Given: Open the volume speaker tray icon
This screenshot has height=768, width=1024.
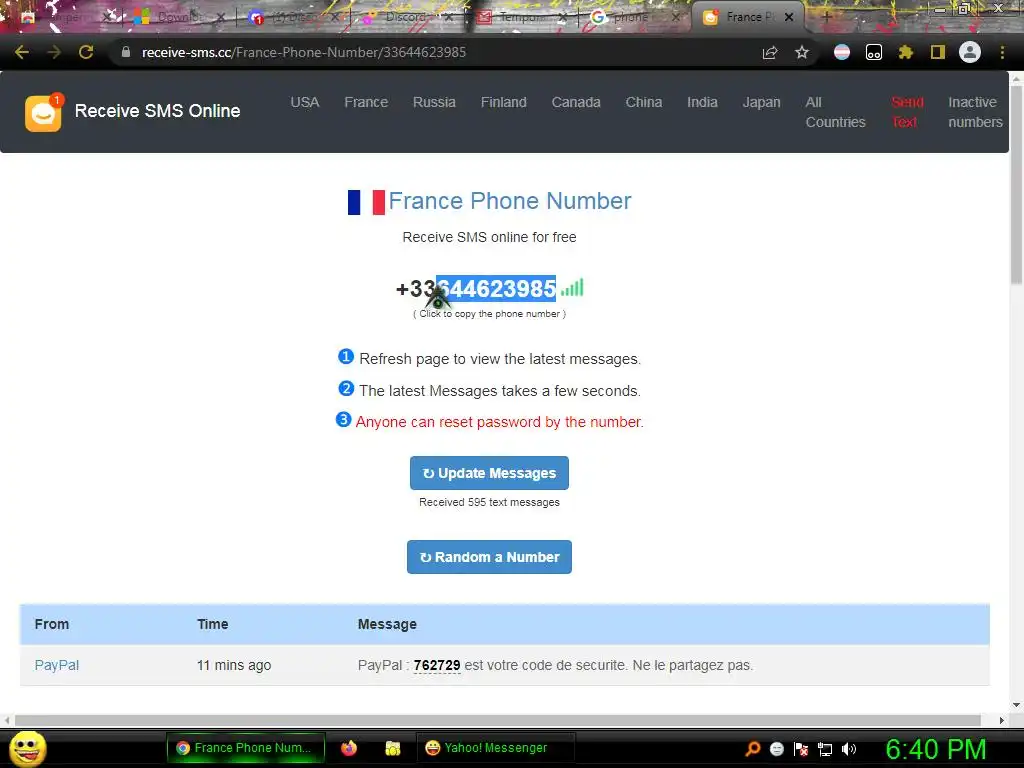Looking at the screenshot, I should [x=849, y=749].
